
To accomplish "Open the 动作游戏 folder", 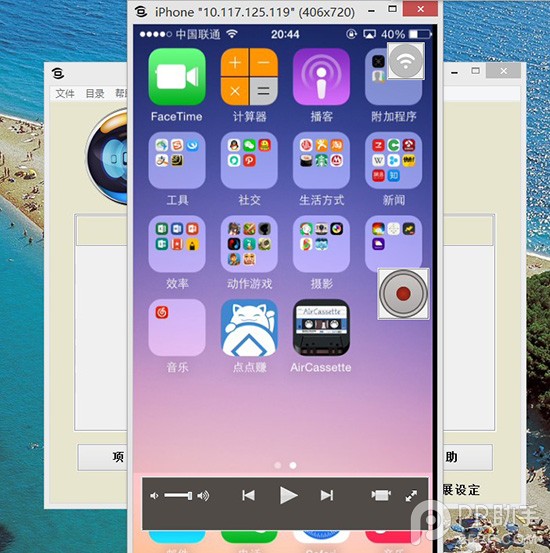I will 249,244.
